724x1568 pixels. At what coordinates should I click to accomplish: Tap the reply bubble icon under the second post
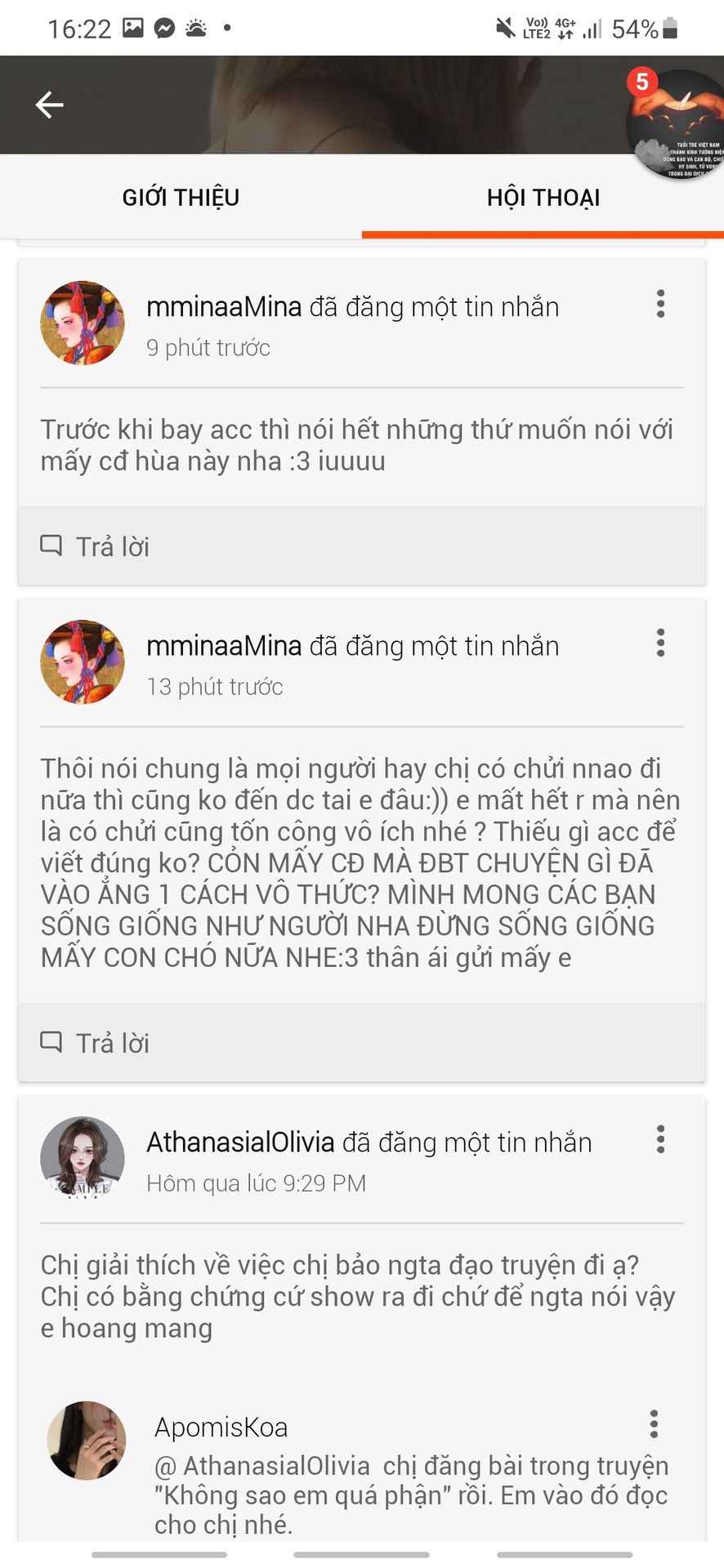click(51, 1041)
